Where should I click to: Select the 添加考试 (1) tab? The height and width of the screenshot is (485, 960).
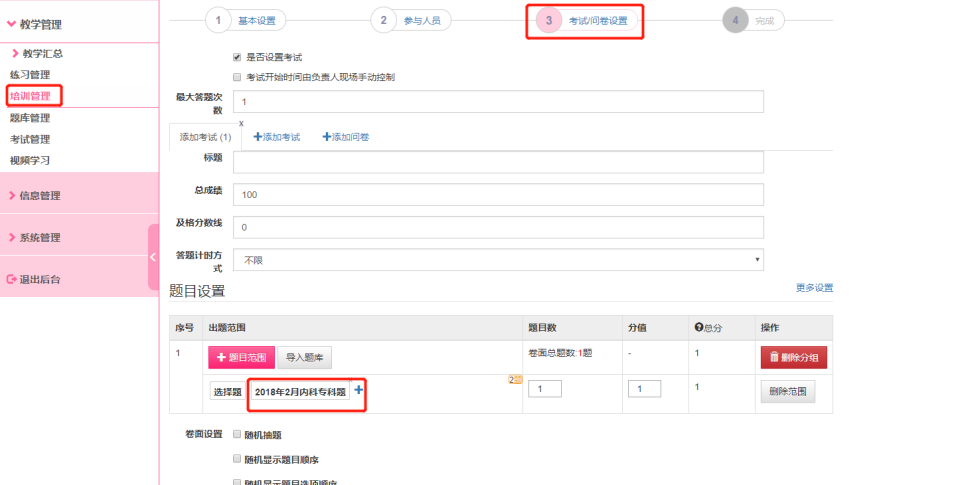(x=205, y=137)
